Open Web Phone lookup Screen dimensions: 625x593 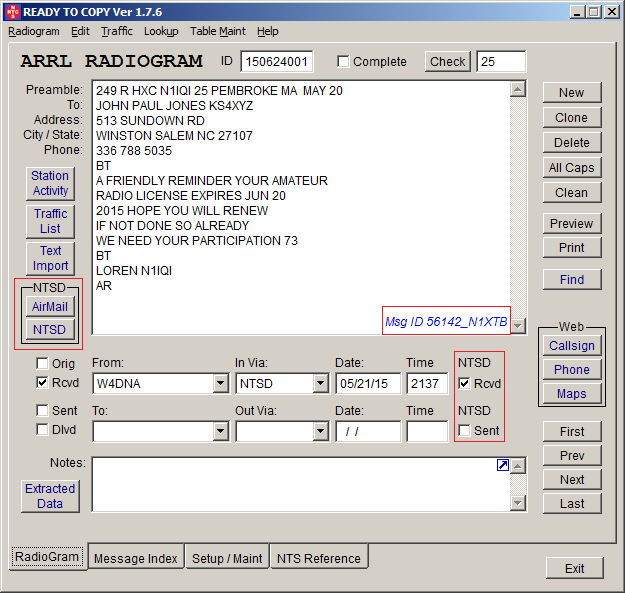(x=572, y=369)
